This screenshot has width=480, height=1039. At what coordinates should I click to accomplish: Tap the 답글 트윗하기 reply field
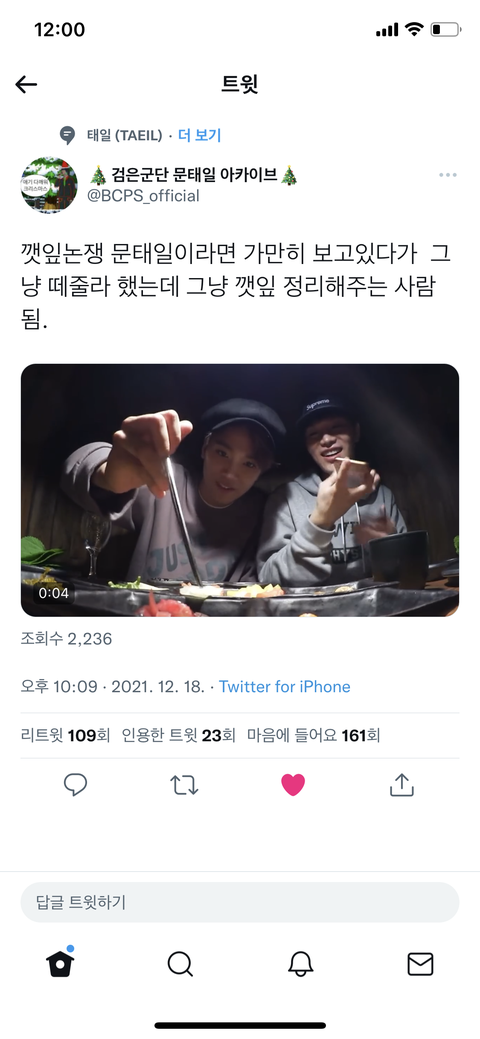point(240,902)
